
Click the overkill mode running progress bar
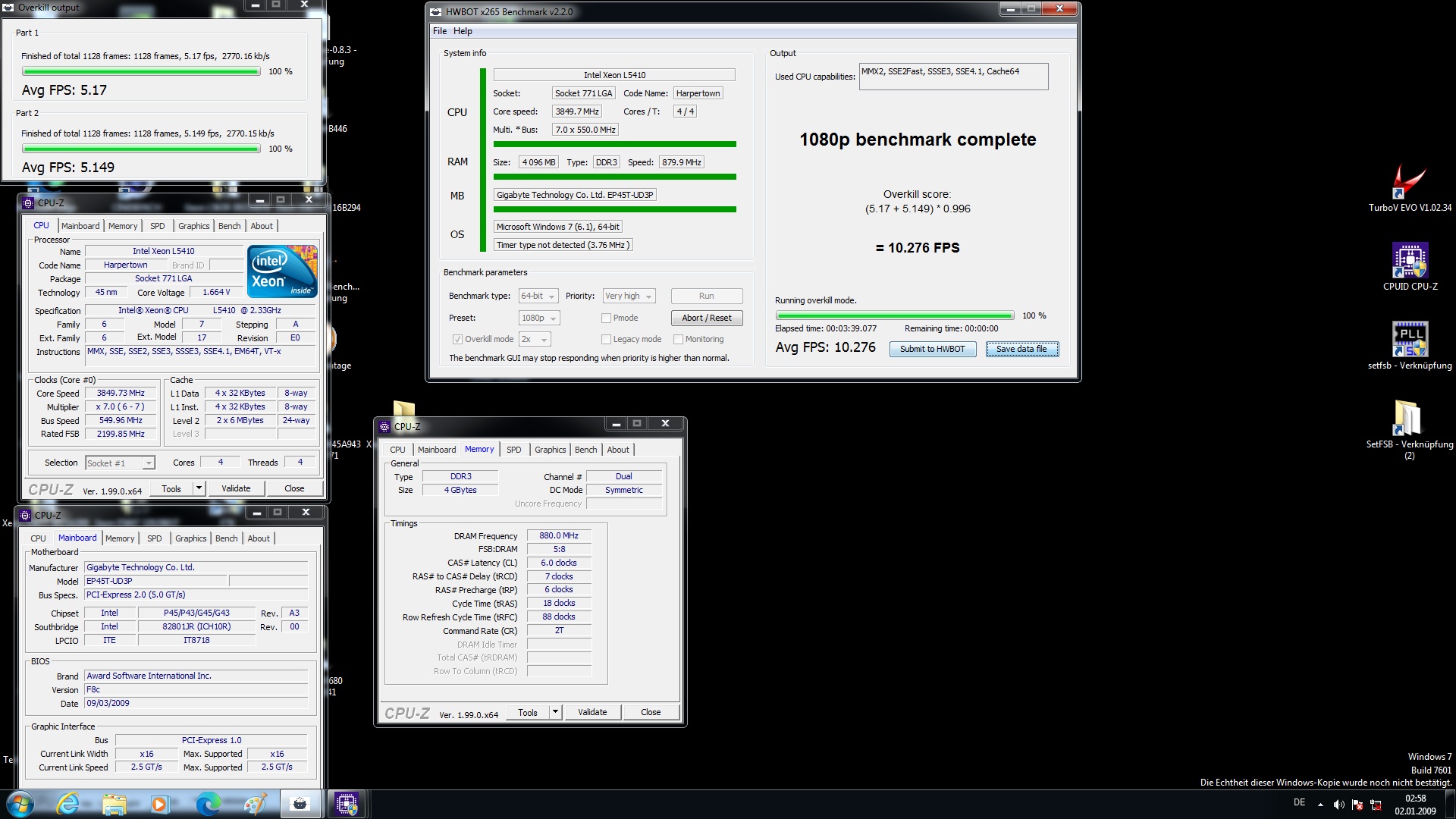point(895,315)
